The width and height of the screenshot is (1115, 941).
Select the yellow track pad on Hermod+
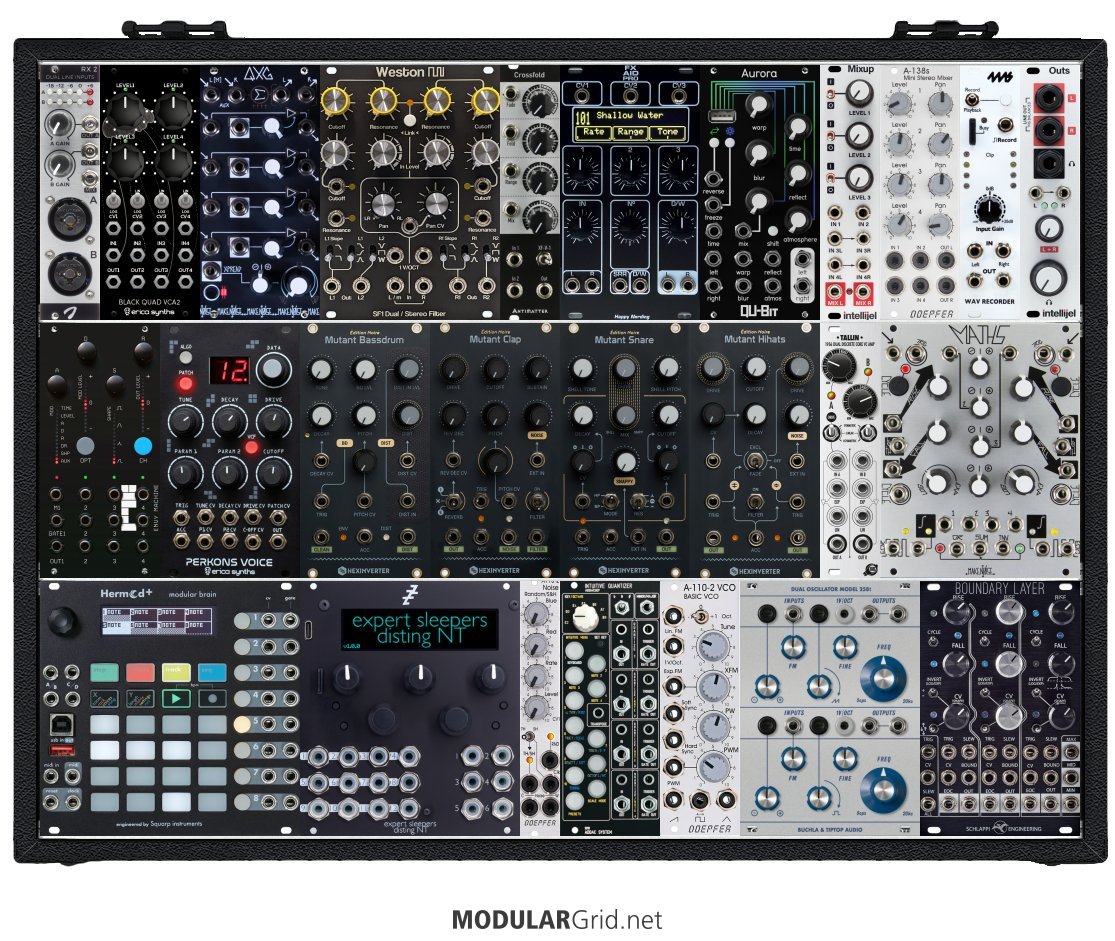click(x=176, y=671)
